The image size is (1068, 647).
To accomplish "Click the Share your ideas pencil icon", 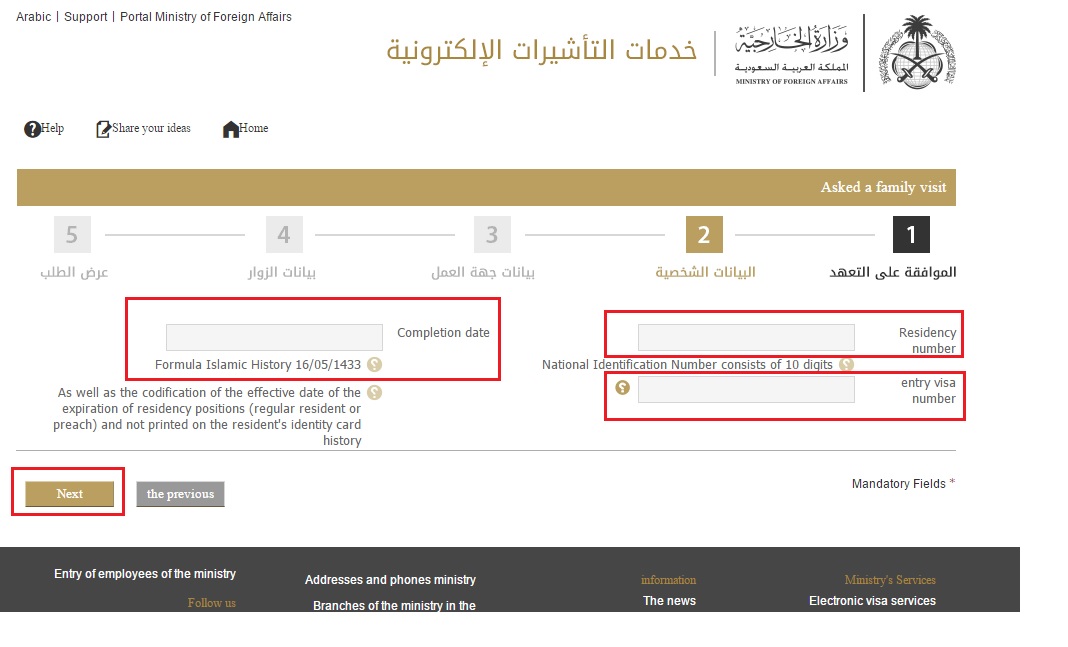I will pos(103,129).
